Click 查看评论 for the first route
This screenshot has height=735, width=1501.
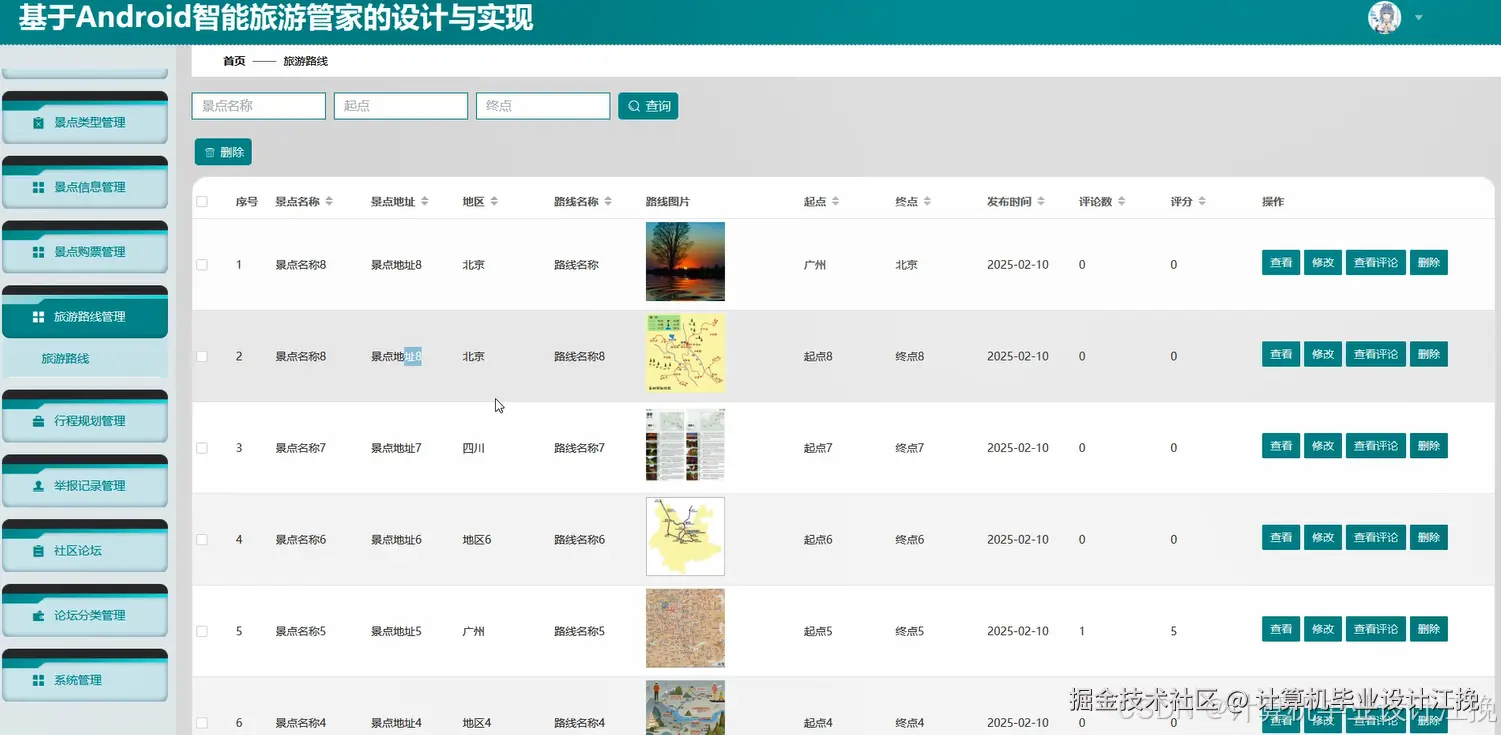tap(1375, 262)
